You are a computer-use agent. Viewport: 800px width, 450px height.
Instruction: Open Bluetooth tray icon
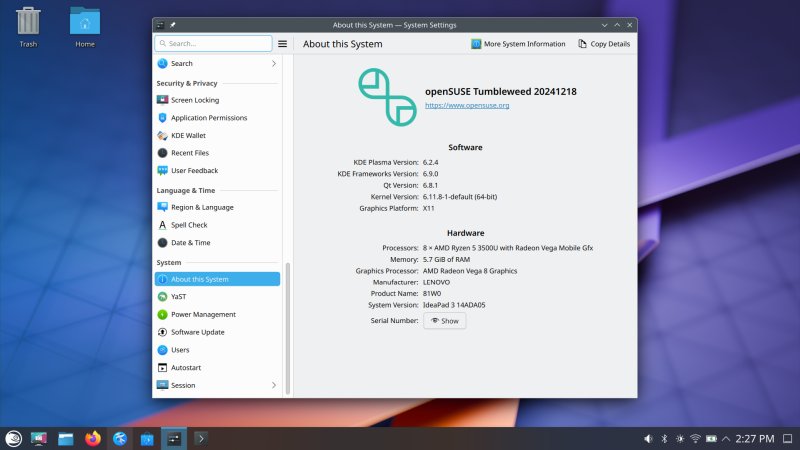(664, 439)
